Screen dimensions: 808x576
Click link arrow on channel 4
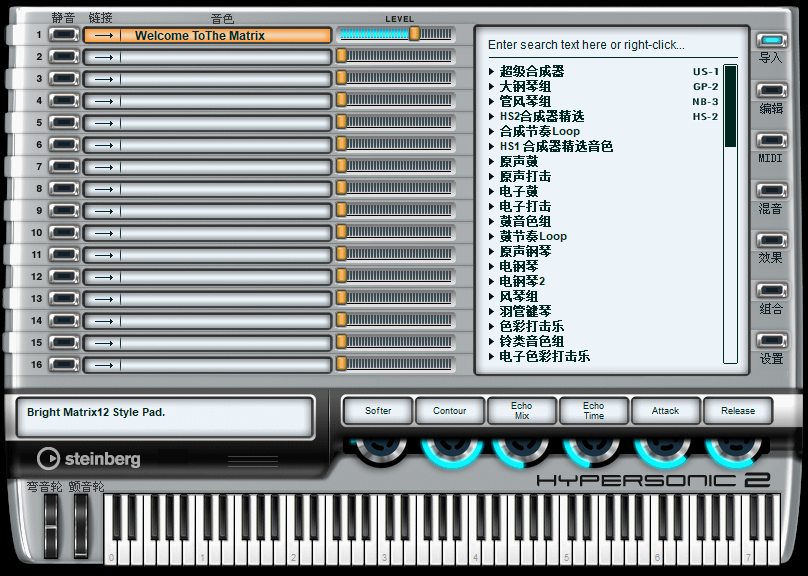coord(104,101)
